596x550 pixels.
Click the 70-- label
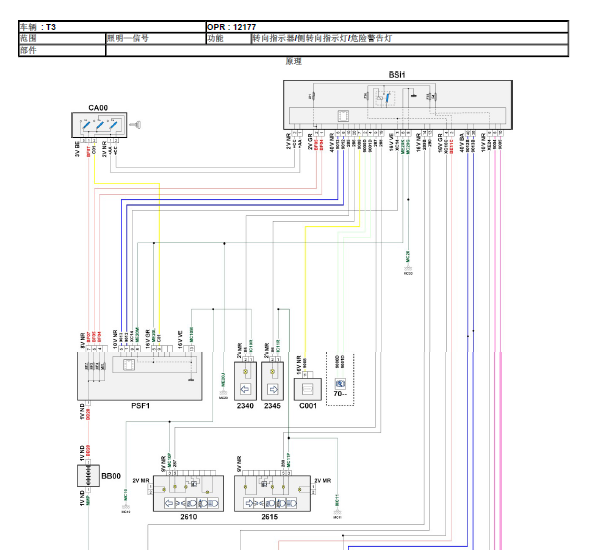click(x=340, y=394)
